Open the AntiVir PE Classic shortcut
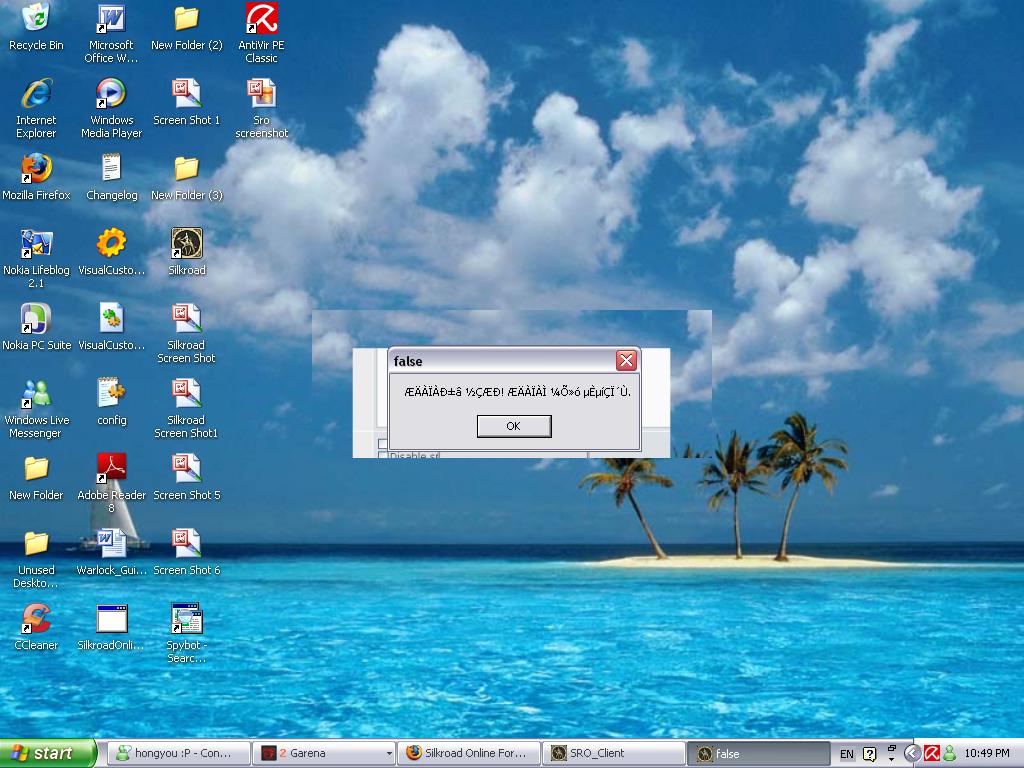The image size is (1024, 768). pos(261,19)
